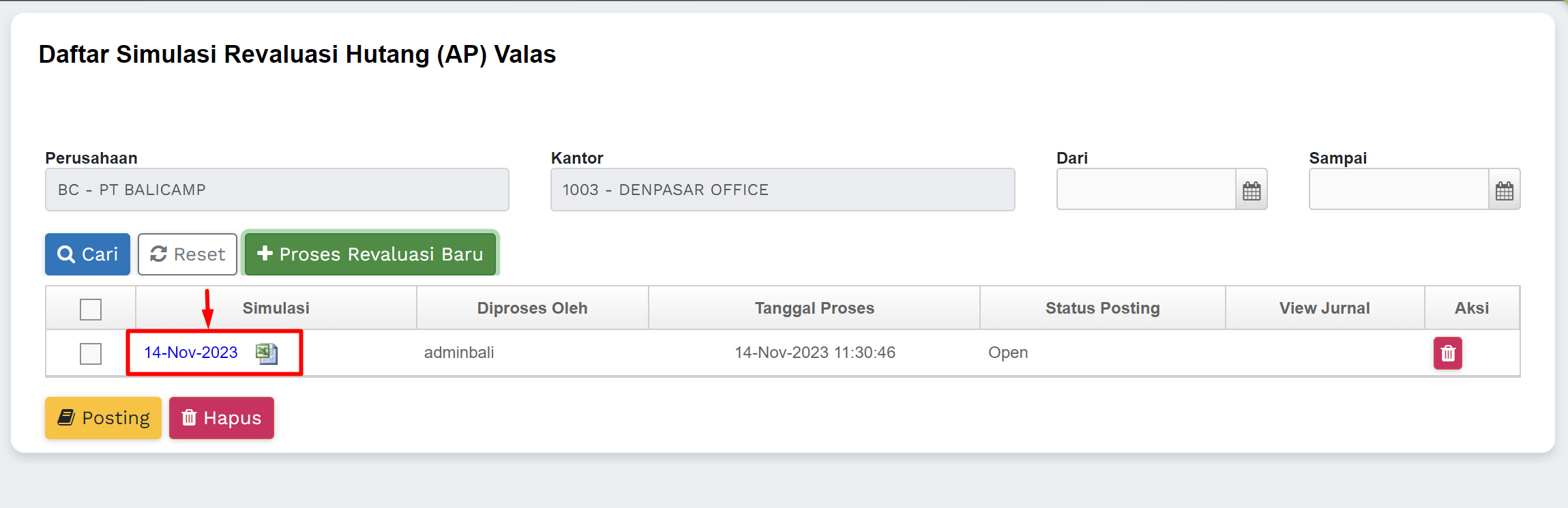
Task: Click the Diproses Oleh column header
Action: (532, 308)
